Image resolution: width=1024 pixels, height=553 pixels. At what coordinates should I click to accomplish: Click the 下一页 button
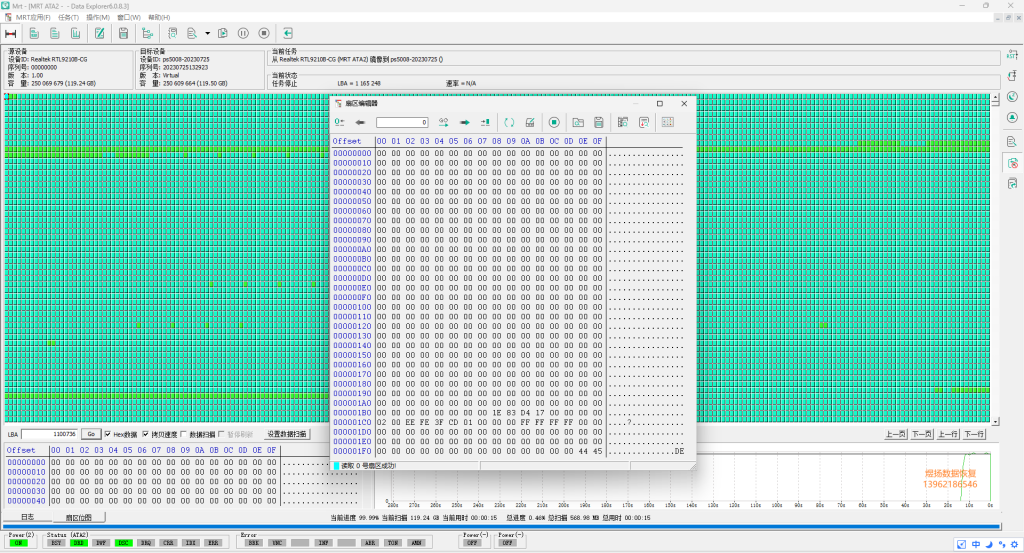click(x=921, y=434)
